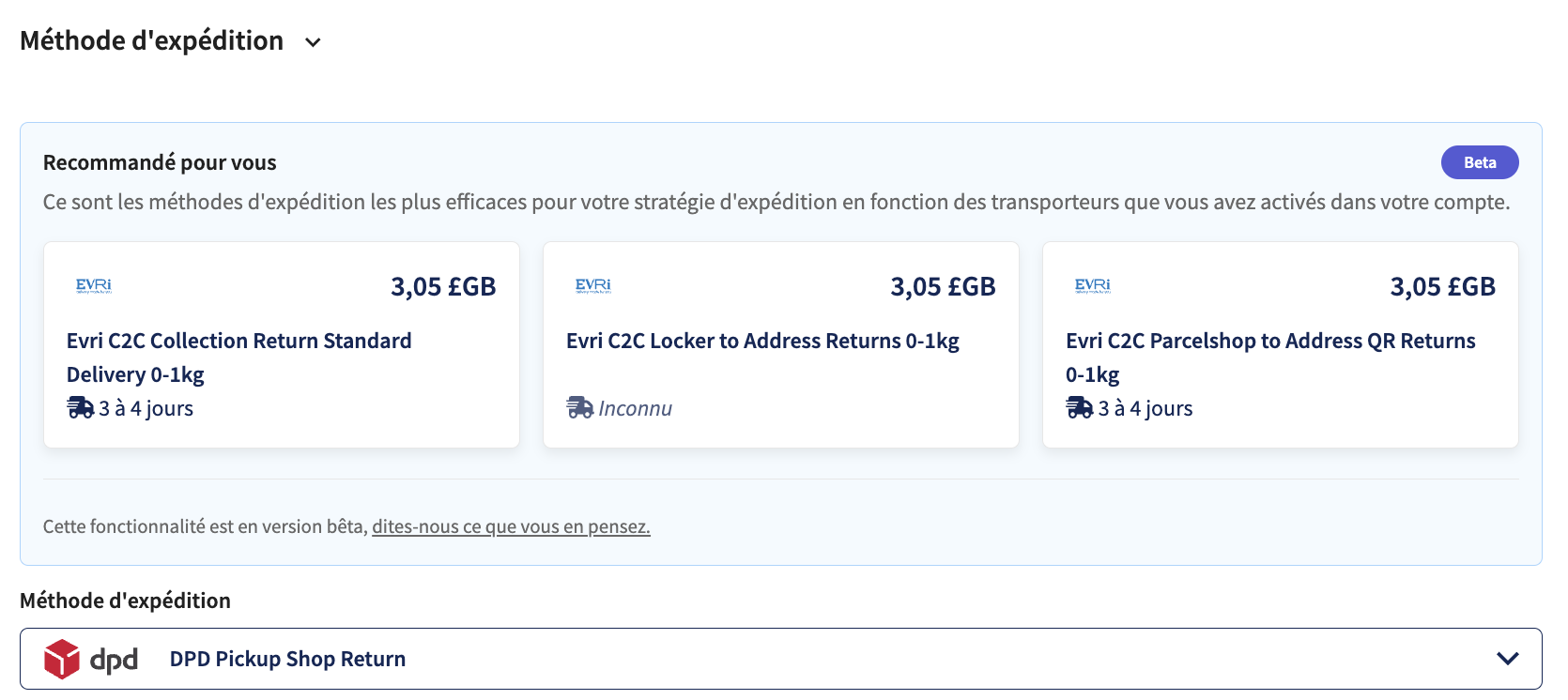Open the DPD Pickup Shop Return dropdown arrow
This screenshot has height=700, width=1568.
pyautogui.click(x=1507, y=659)
